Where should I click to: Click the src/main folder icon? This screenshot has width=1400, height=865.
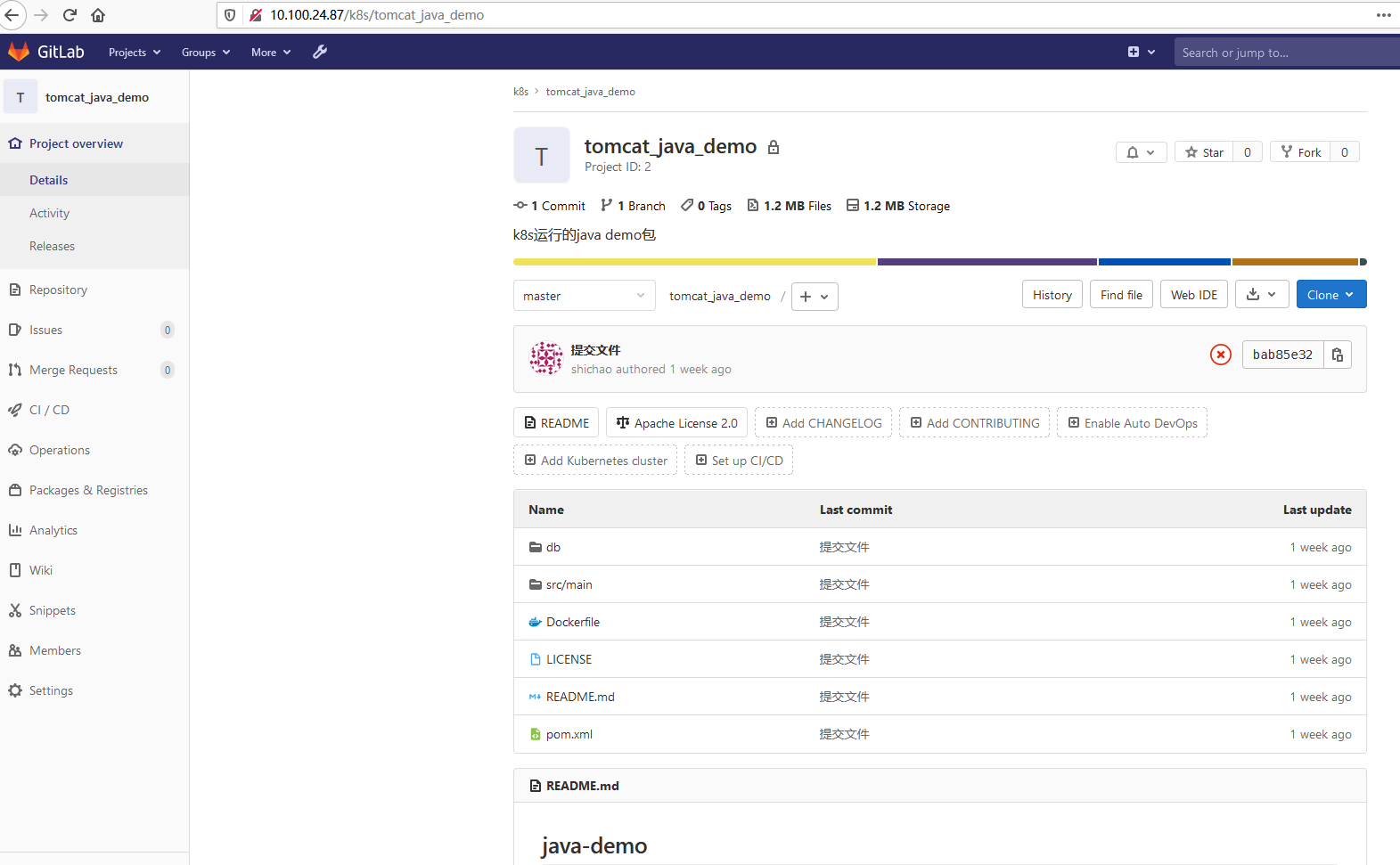tap(536, 584)
